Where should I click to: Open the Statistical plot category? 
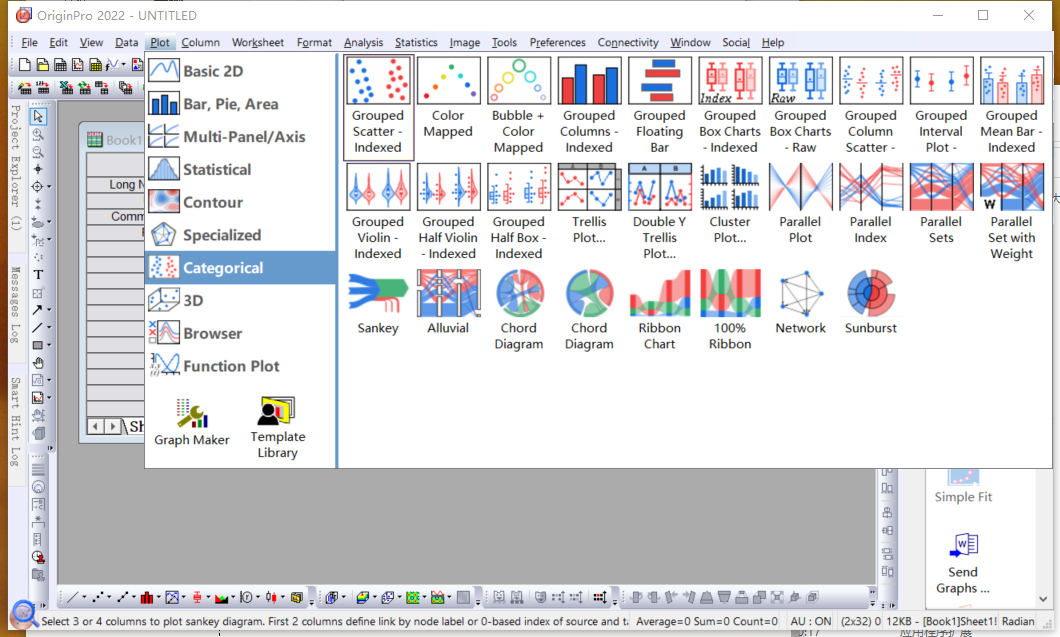coord(241,169)
